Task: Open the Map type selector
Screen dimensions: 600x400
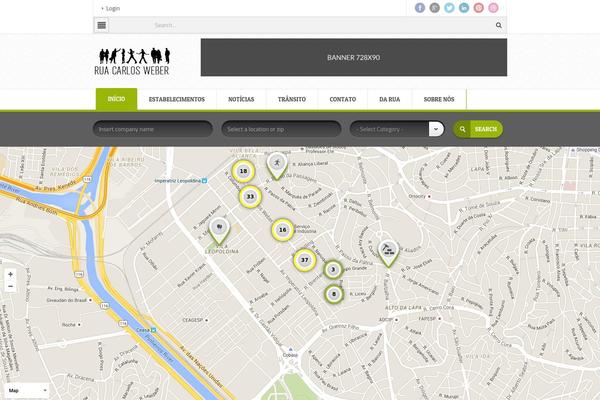Action: tap(28, 390)
